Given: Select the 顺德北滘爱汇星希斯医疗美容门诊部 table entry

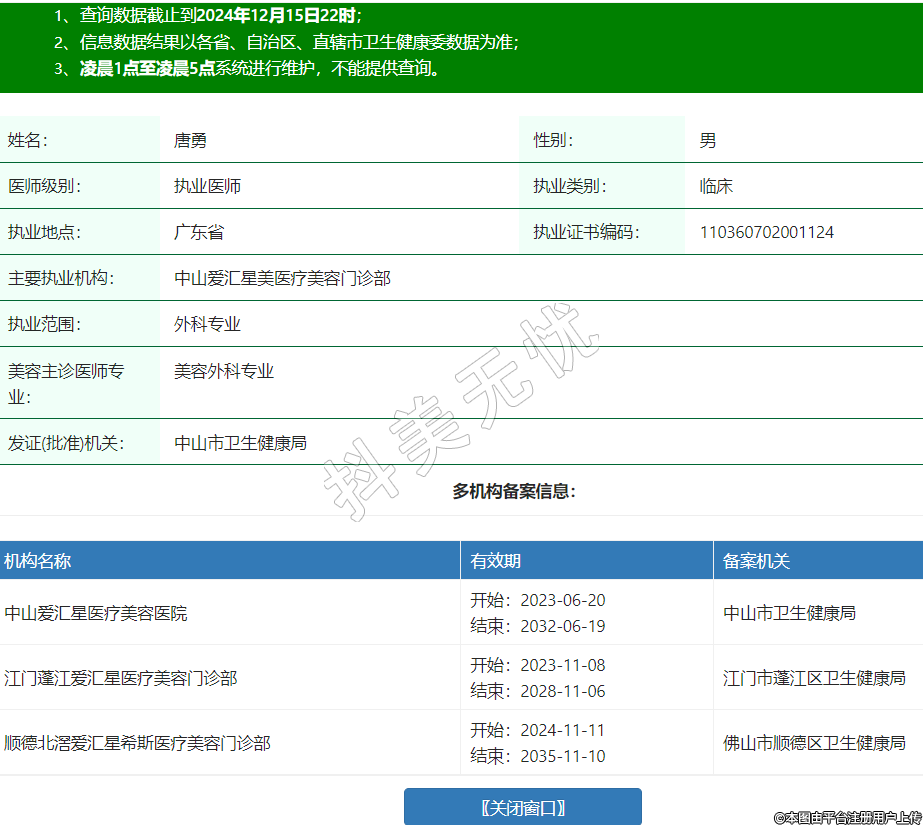Looking at the screenshot, I should click(137, 743).
